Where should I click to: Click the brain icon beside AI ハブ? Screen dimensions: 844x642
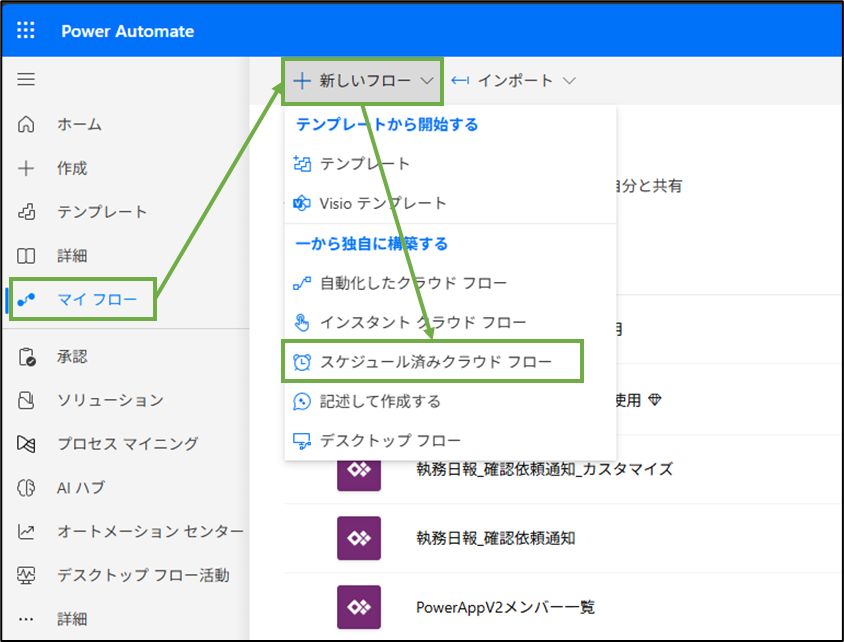click(26, 488)
